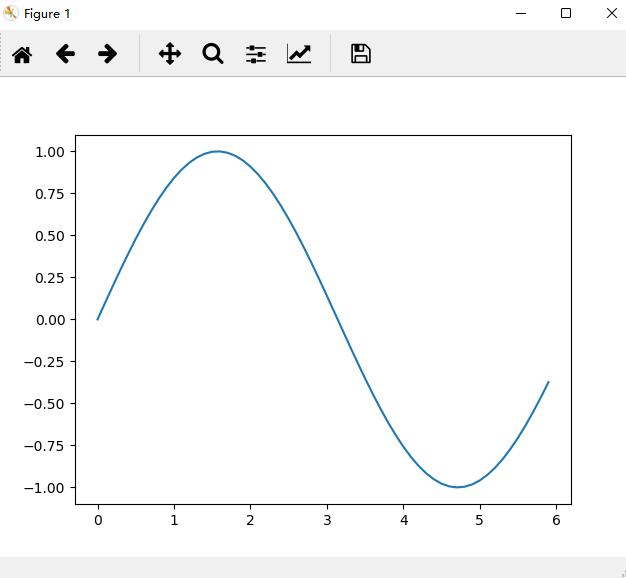Open the Edit axis and curve parameters tool
Screen dimensions: 626x578
[299, 54]
